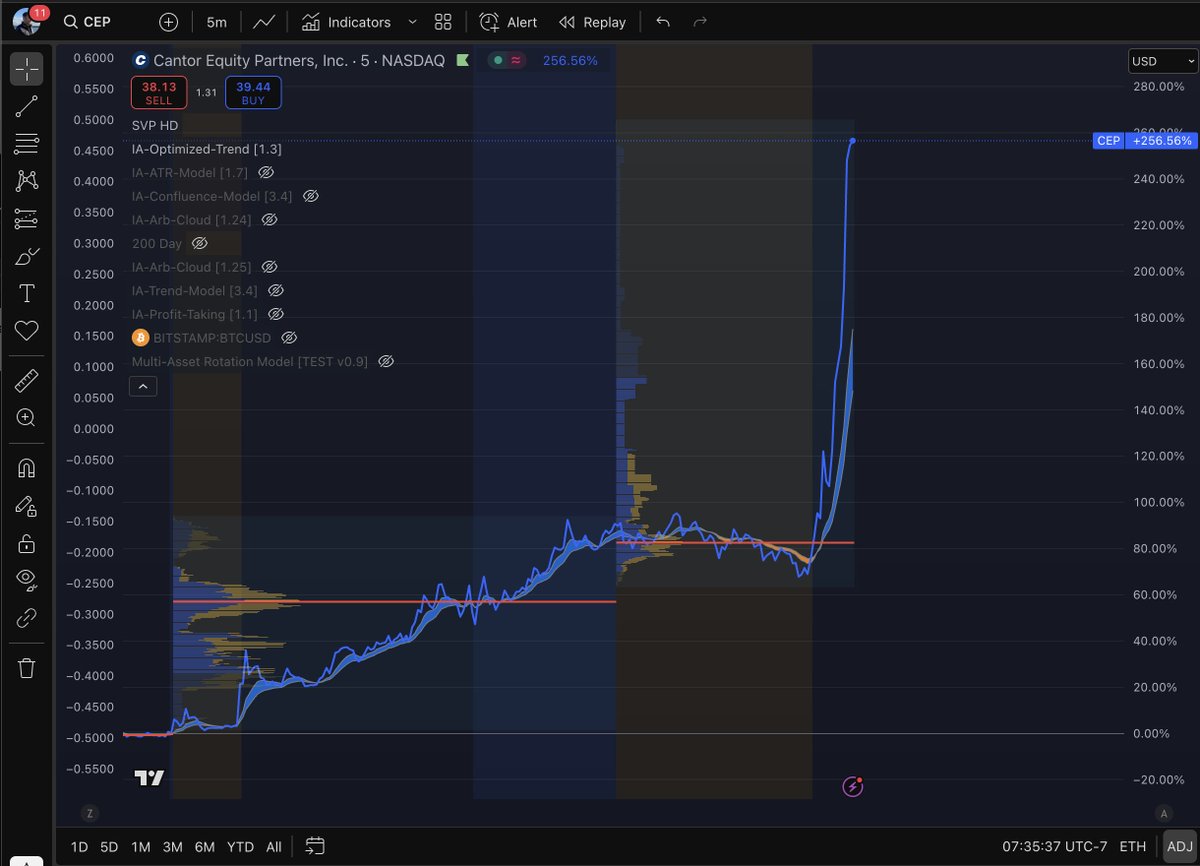Toggle the ADJ dividend adjustment
Viewport: 1200px width, 866px height.
coord(1179,847)
